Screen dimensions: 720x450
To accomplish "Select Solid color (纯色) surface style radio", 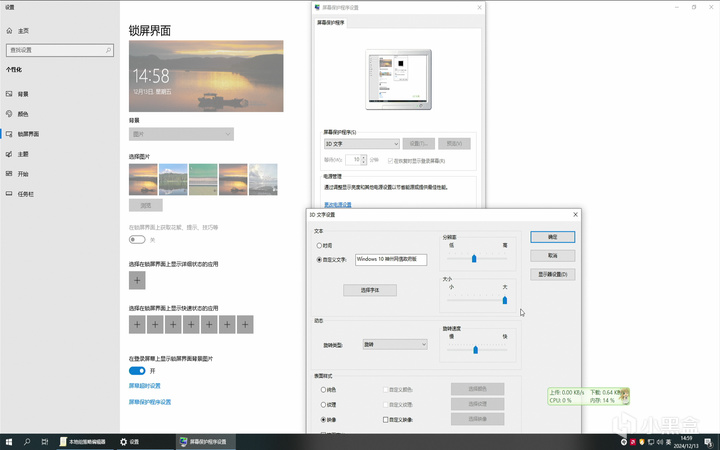I will pos(323,390).
